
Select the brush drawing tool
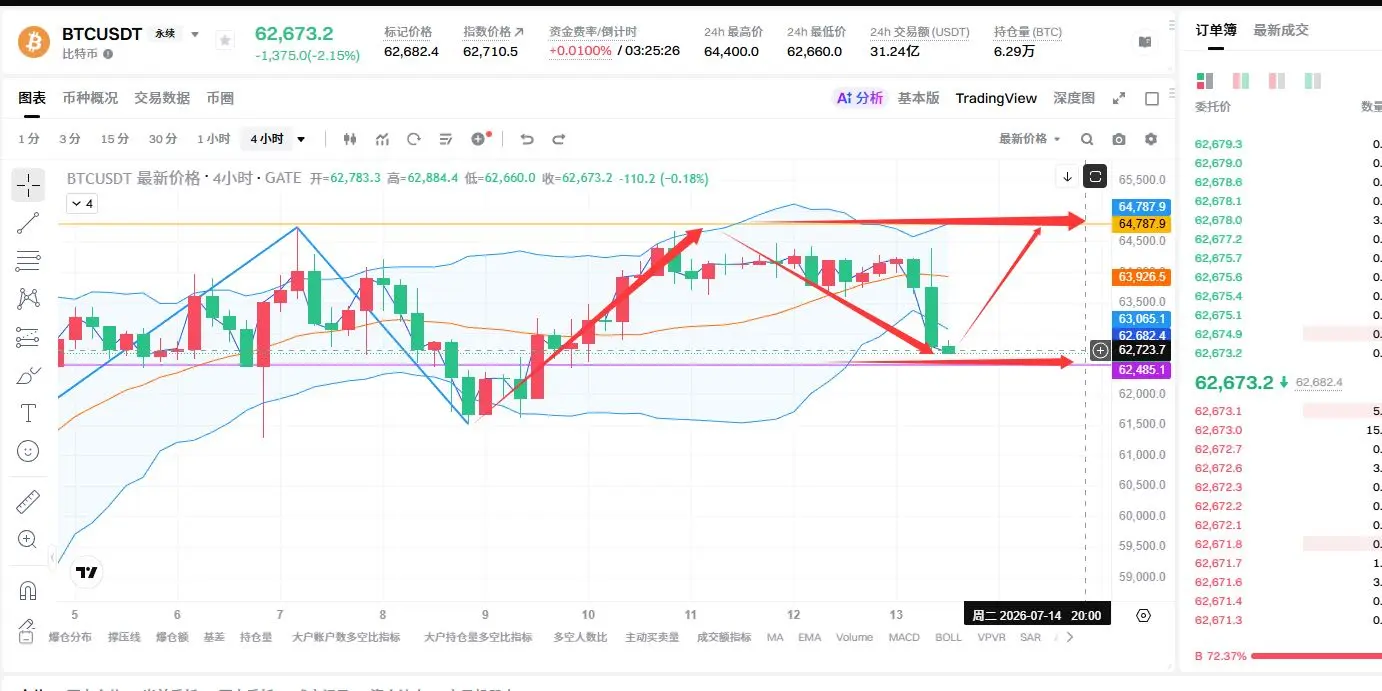(x=29, y=376)
